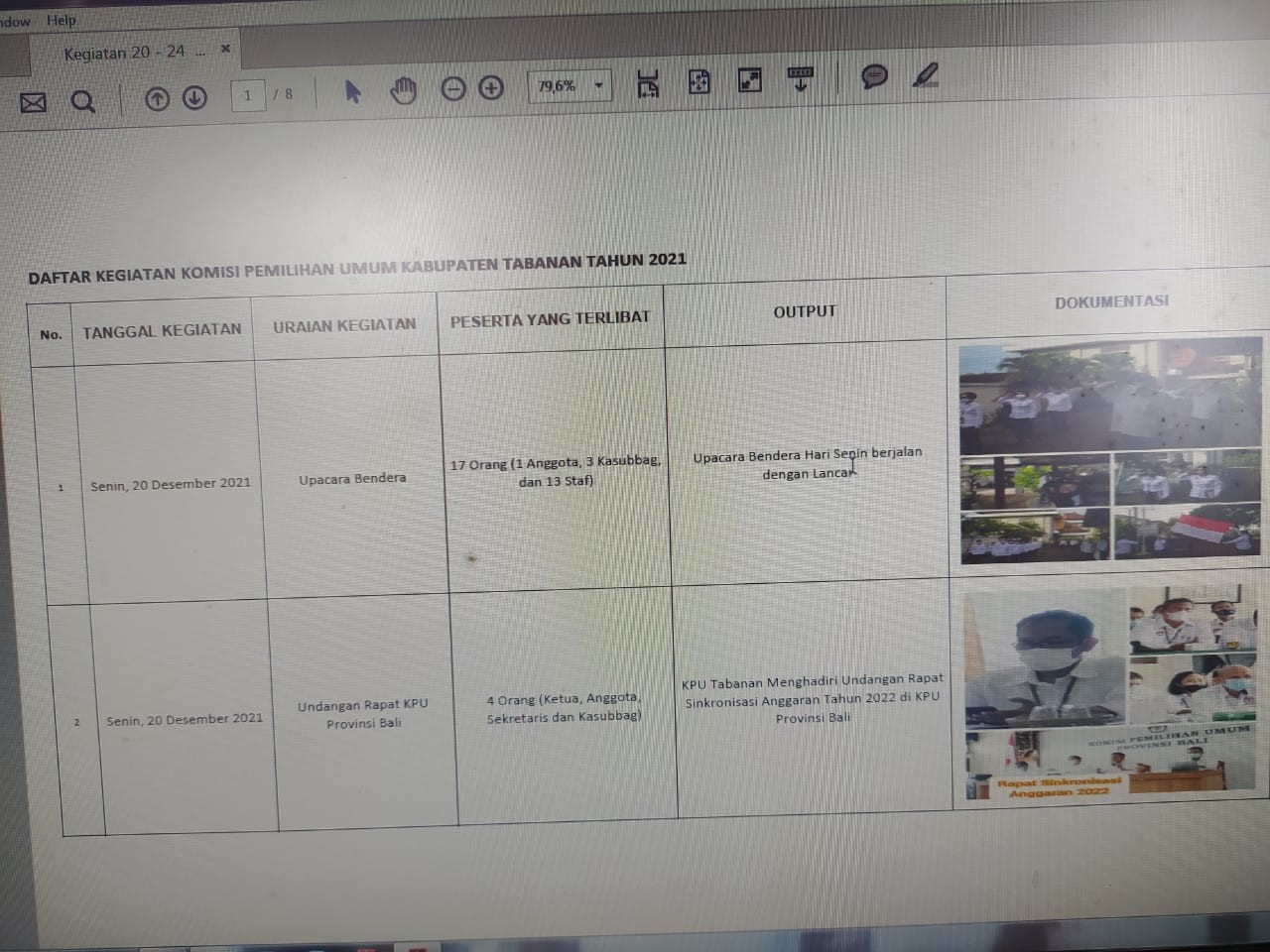
Task: Zoom in using the plus button
Action: tap(491, 88)
